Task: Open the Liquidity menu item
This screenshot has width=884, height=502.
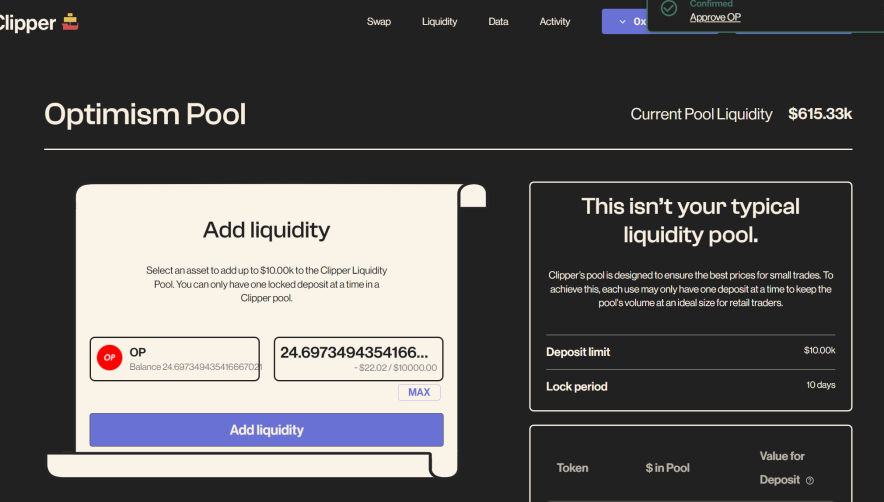Action: (440, 21)
